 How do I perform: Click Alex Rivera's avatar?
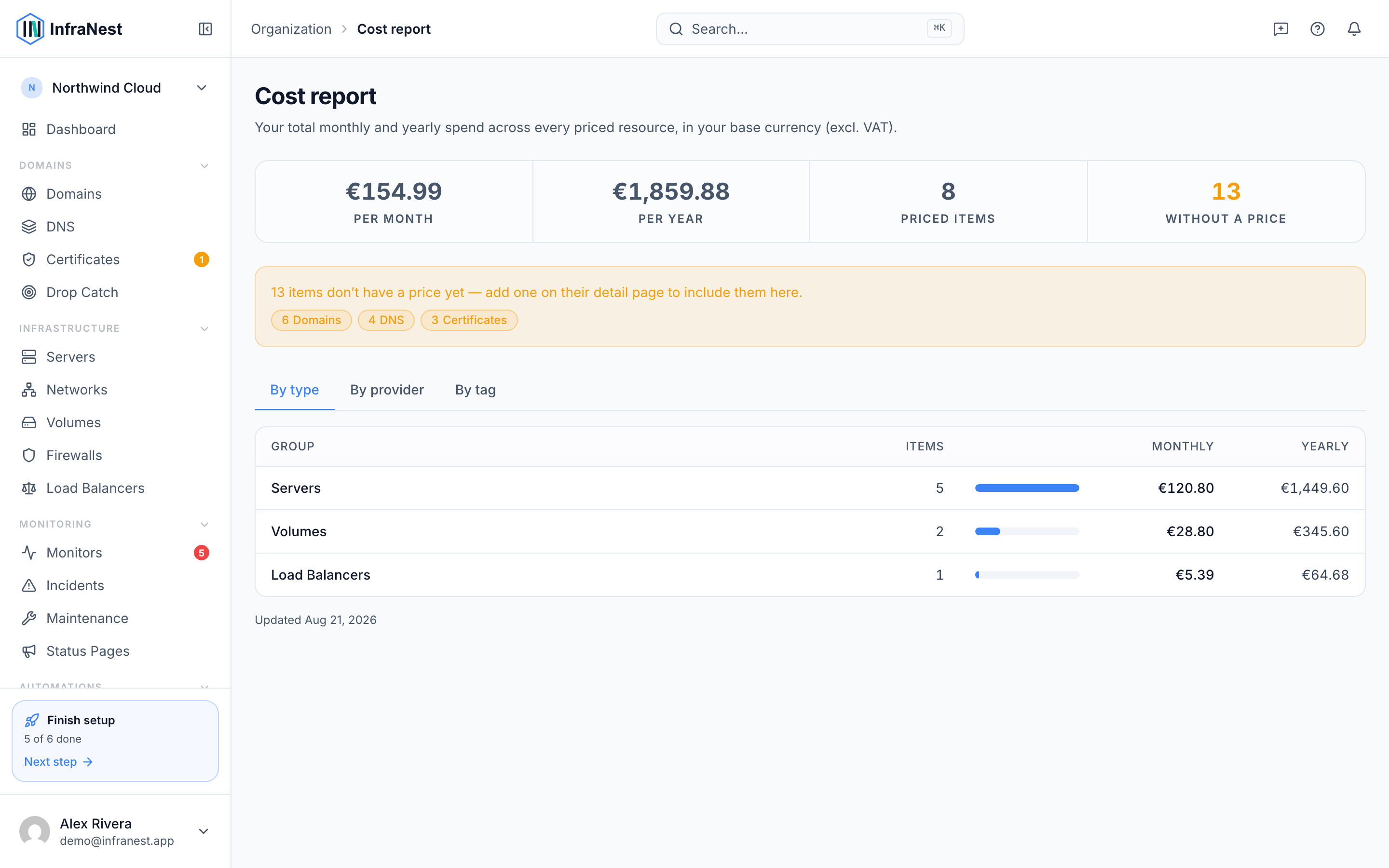pos(34,831)
